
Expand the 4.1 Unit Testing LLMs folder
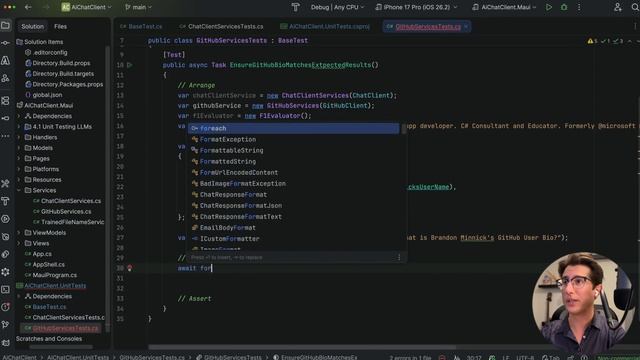point(19,127)
